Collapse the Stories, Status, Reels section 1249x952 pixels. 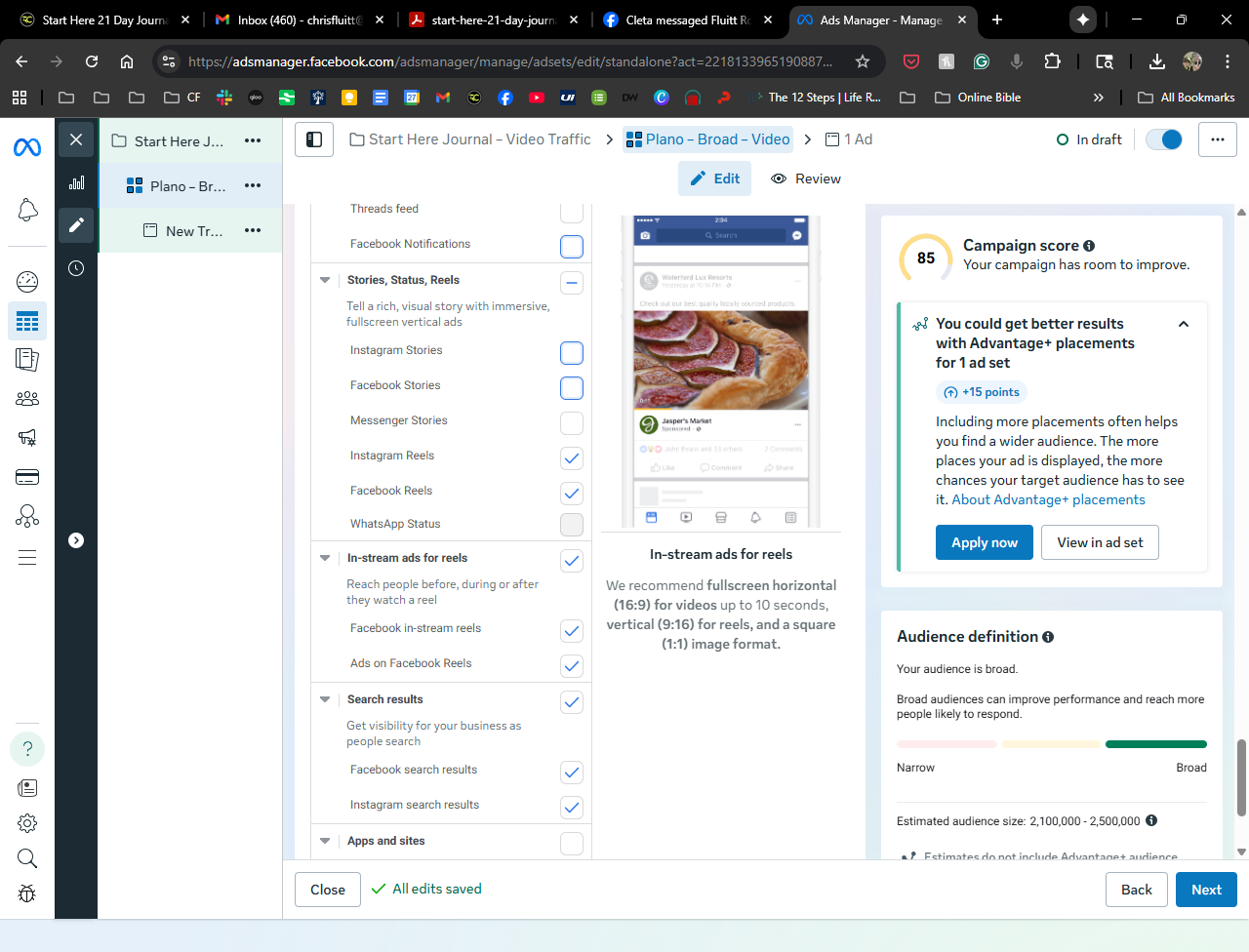[x=325, y=280]
